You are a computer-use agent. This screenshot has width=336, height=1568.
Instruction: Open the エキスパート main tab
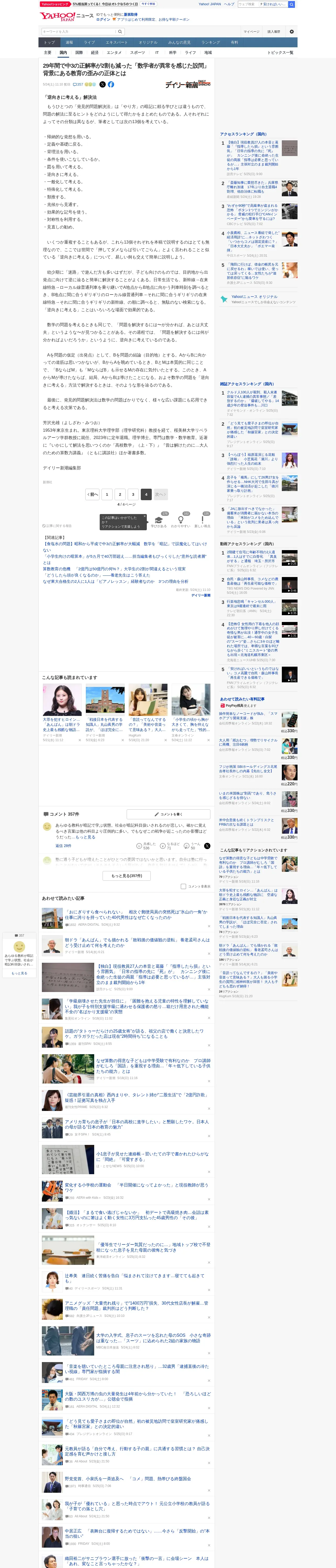tap(116, 43)
